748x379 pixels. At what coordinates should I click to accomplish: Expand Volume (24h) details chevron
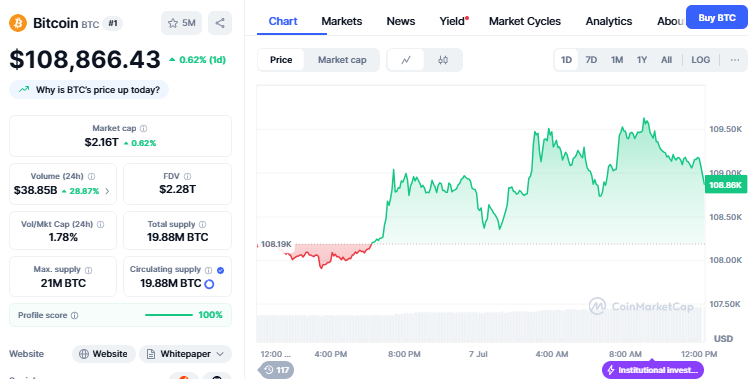[x=107, y=191]
